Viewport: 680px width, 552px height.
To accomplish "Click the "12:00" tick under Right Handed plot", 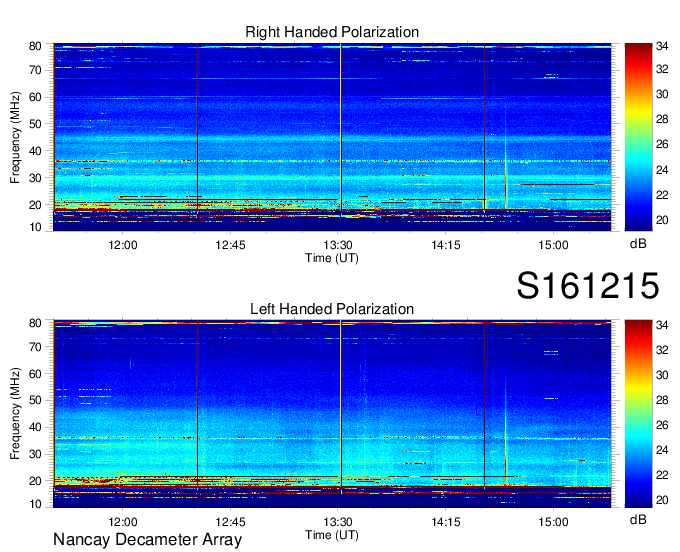I will tap(123, 245).
